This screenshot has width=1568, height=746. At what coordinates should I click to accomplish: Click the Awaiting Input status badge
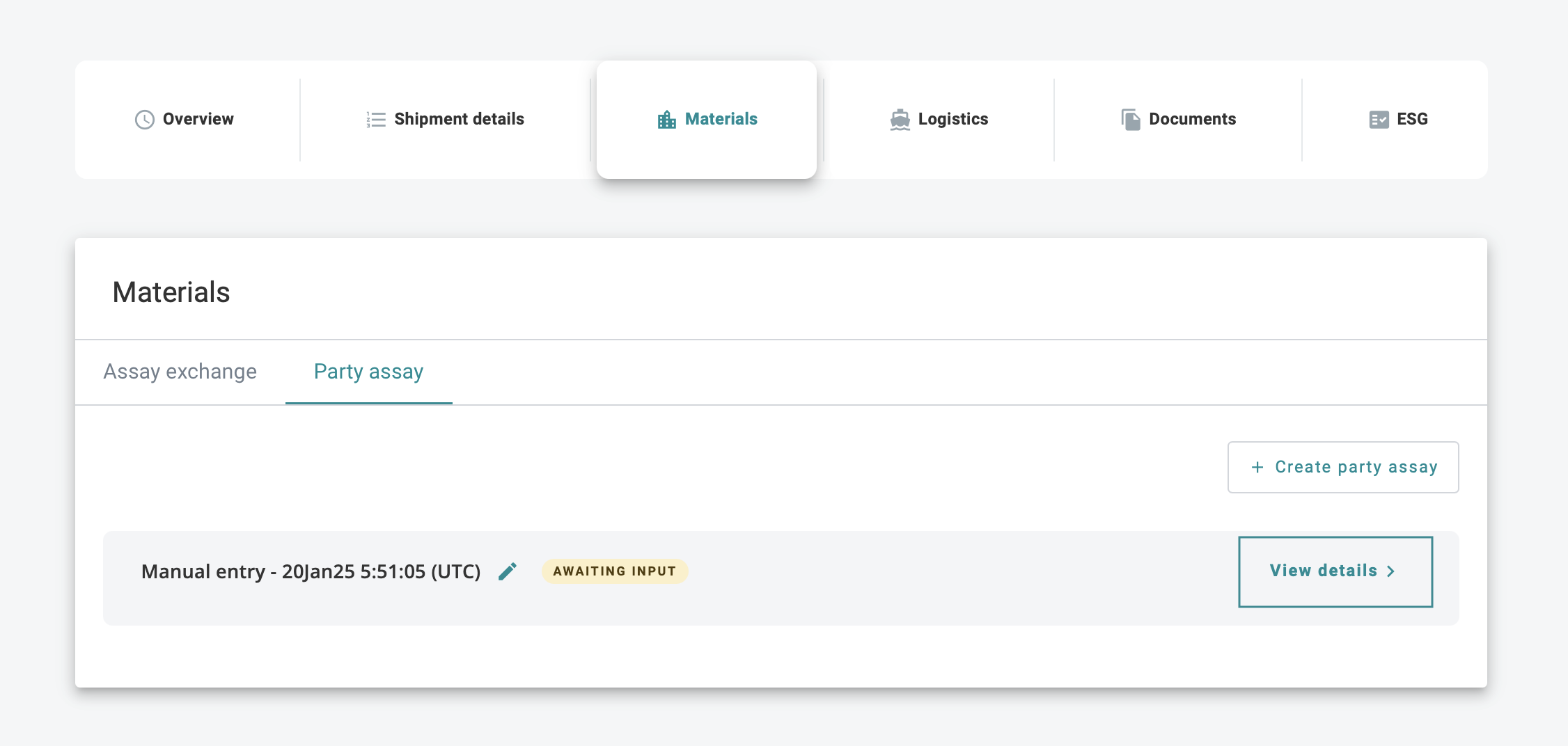tap(614, 571)
